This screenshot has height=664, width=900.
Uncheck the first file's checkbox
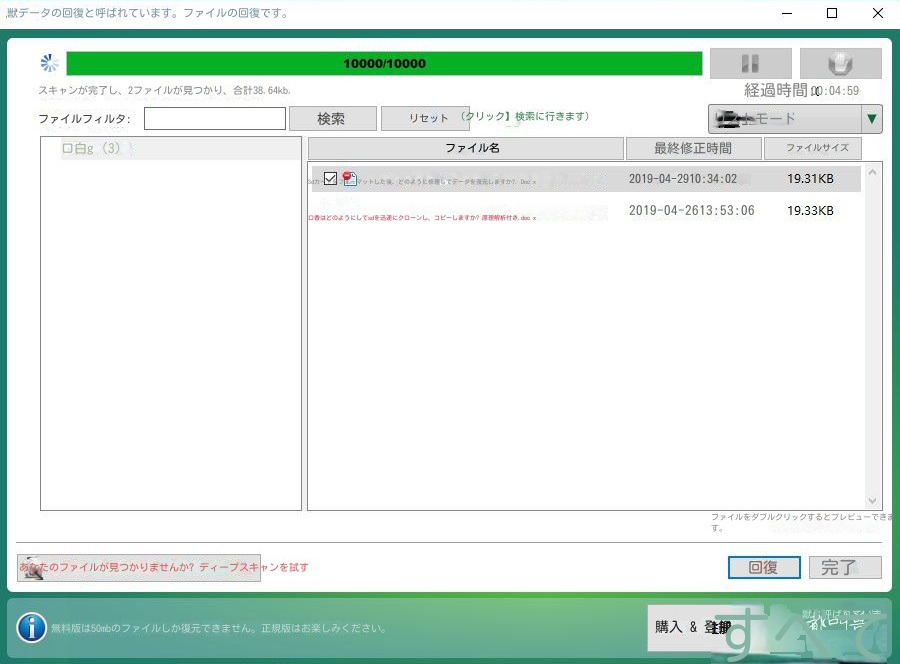coord(331,179)
